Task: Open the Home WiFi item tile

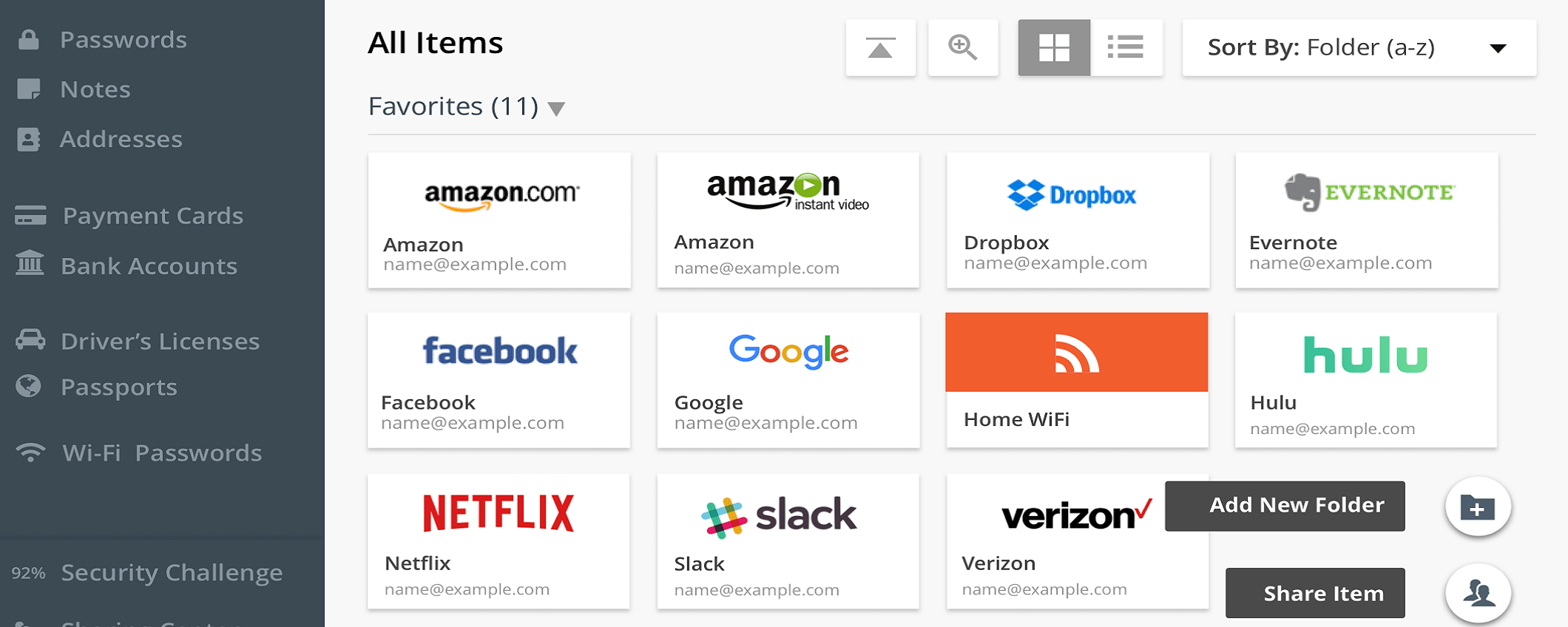Action: point(1076,380)
